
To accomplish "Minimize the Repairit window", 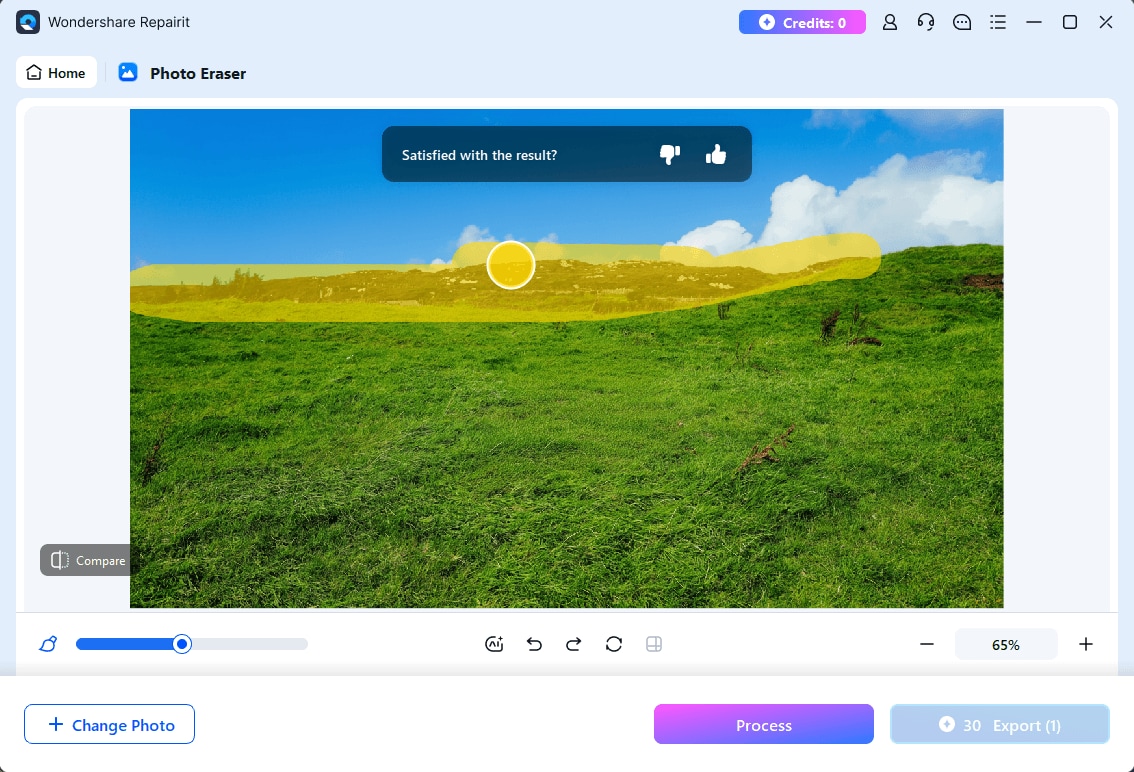I will tap(1034, 22).
